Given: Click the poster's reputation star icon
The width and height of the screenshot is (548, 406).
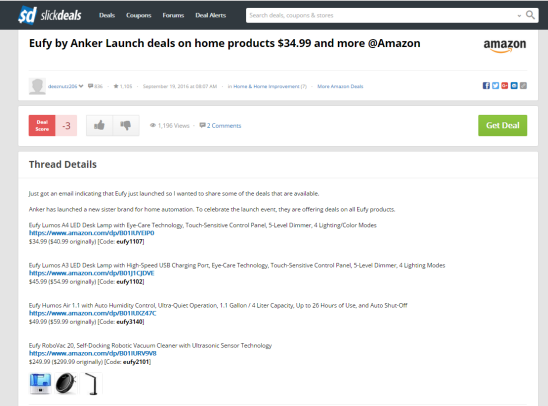Looking at the screenshot, I should (116, 86).
